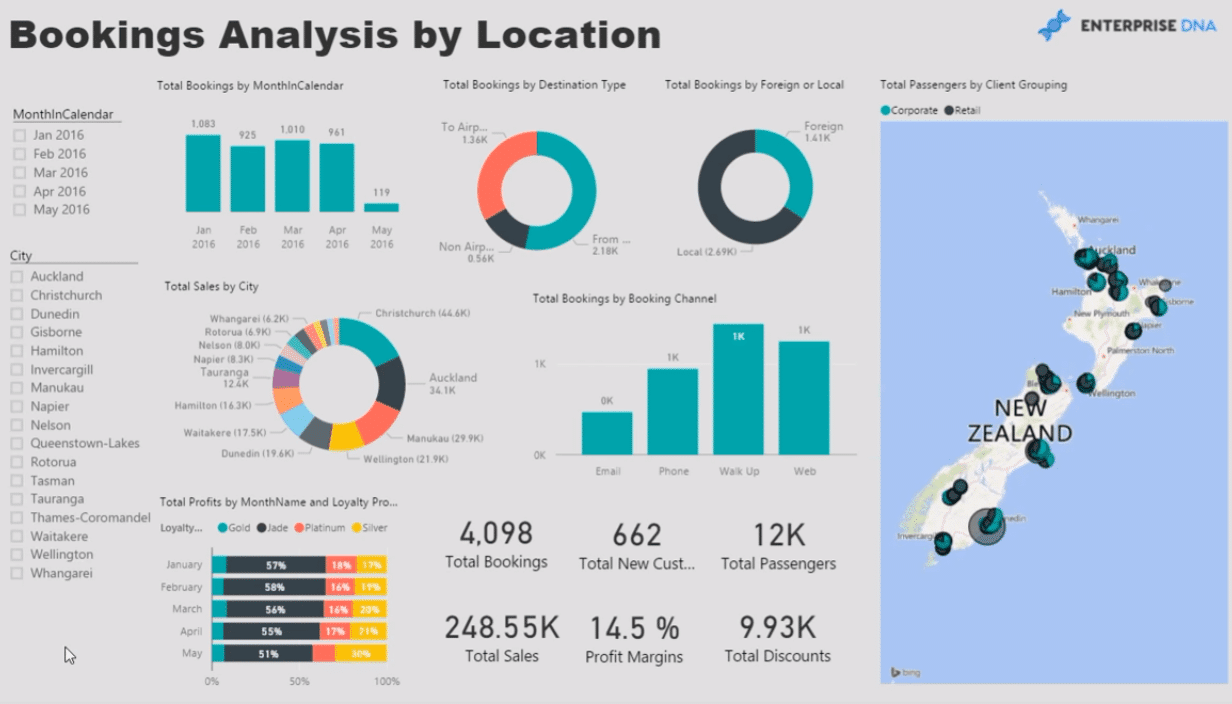Click the Wellington slice in sales donut
Viewport: 1232px width, 704px height.
pyautogui.click(x=346, y=436)
